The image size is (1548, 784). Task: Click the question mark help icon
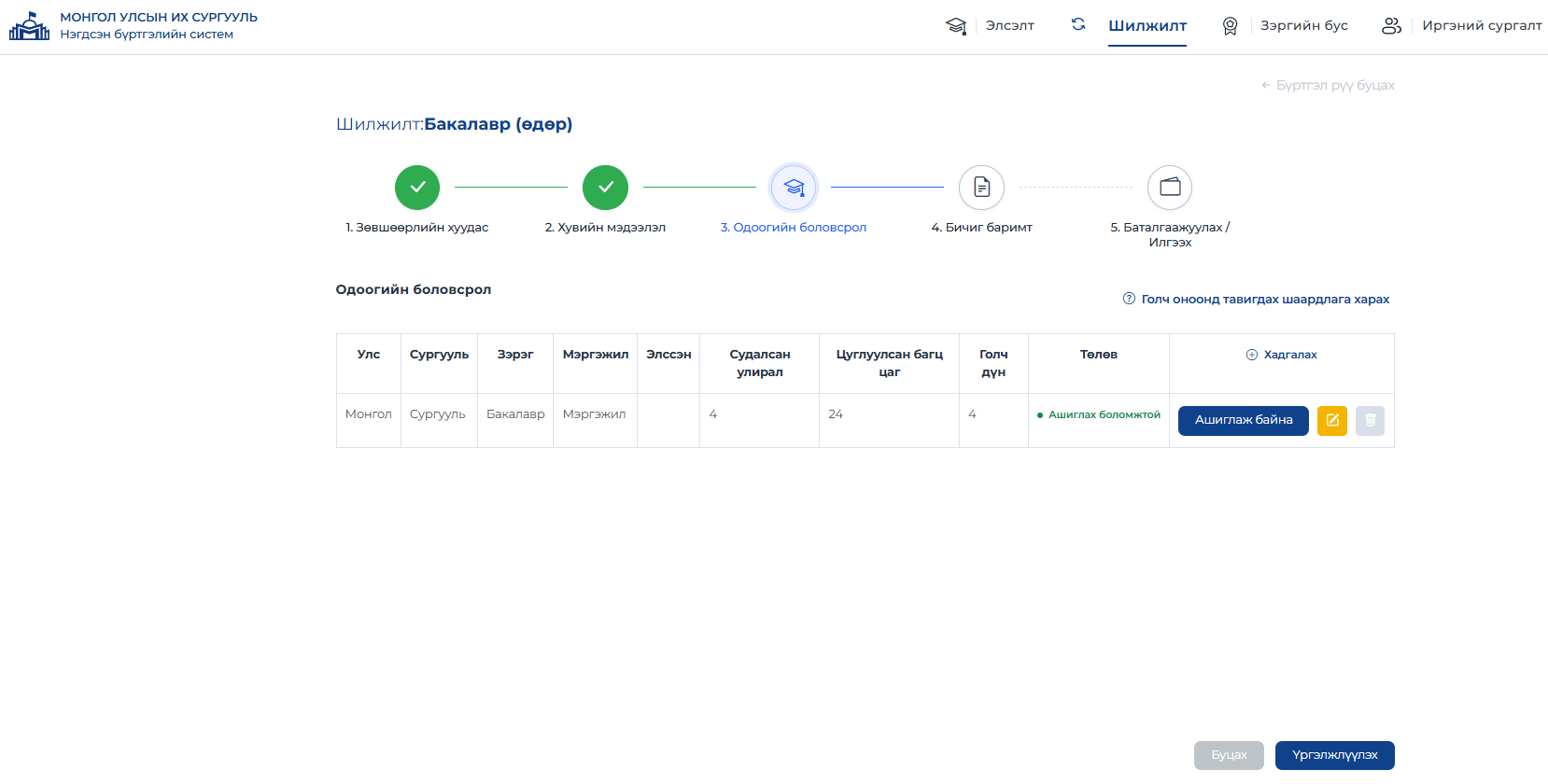(1129, 299)
